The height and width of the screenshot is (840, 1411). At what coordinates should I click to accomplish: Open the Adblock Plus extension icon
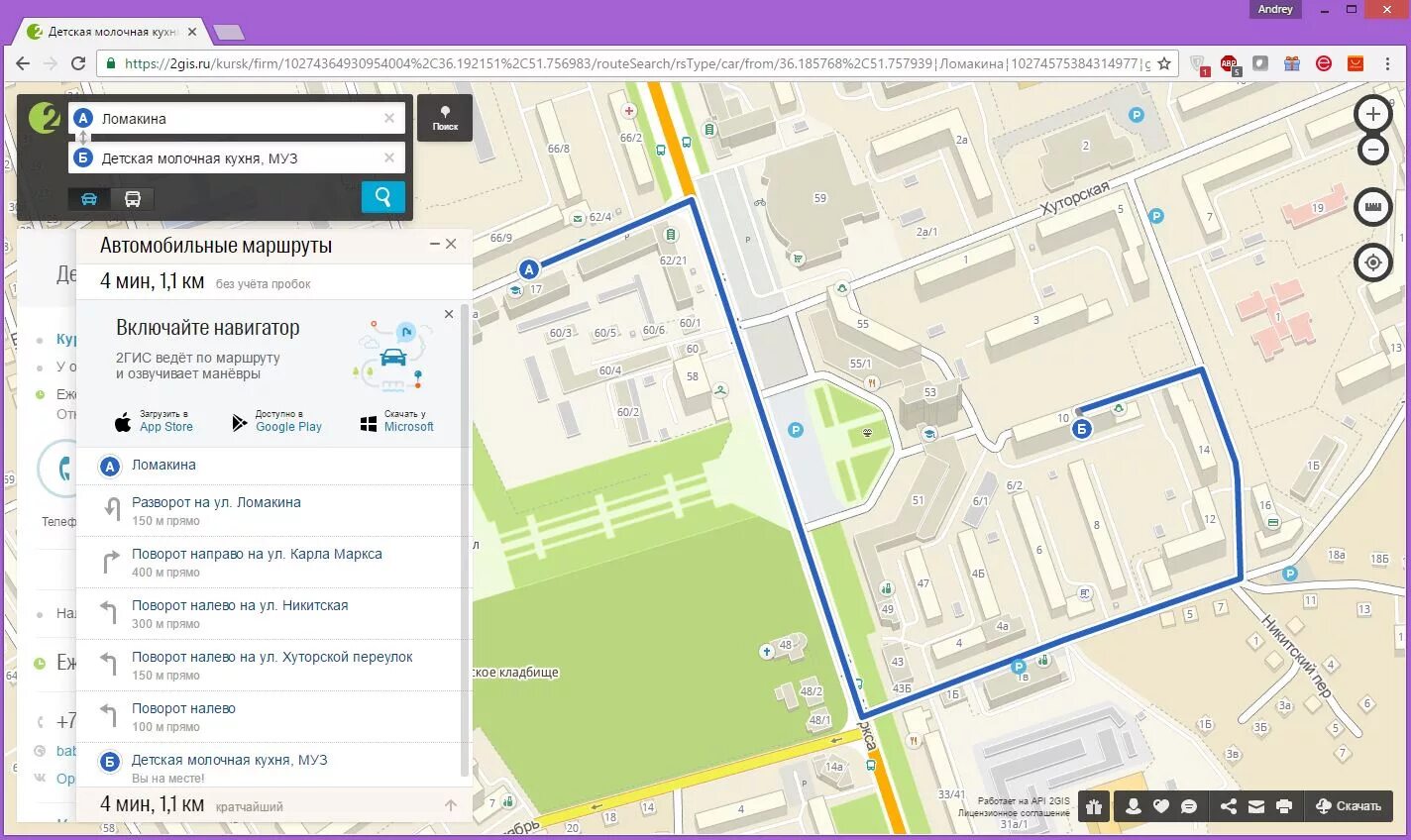[x=1230, y=64]
